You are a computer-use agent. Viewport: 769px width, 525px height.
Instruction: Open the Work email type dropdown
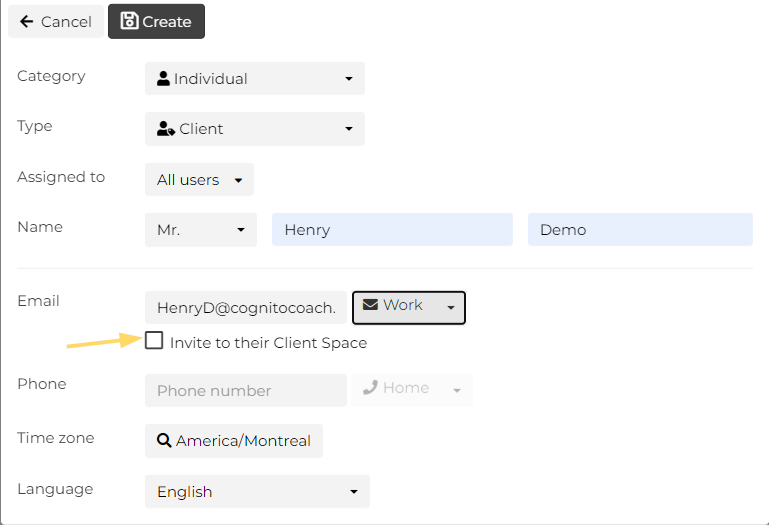409,308
